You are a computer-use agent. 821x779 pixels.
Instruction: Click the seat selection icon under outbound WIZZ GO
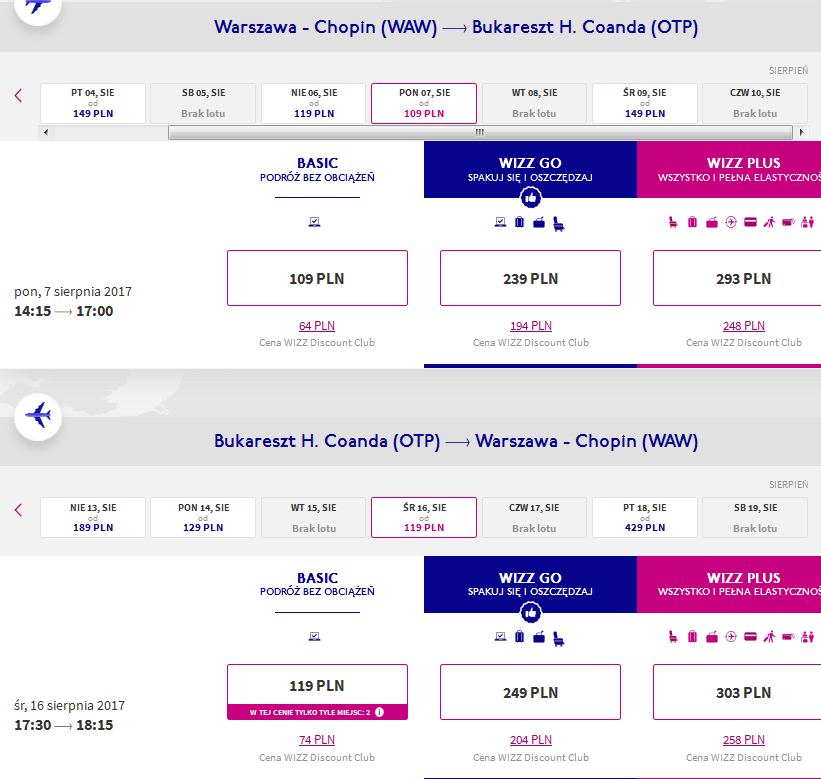click(x=559, y=224)
